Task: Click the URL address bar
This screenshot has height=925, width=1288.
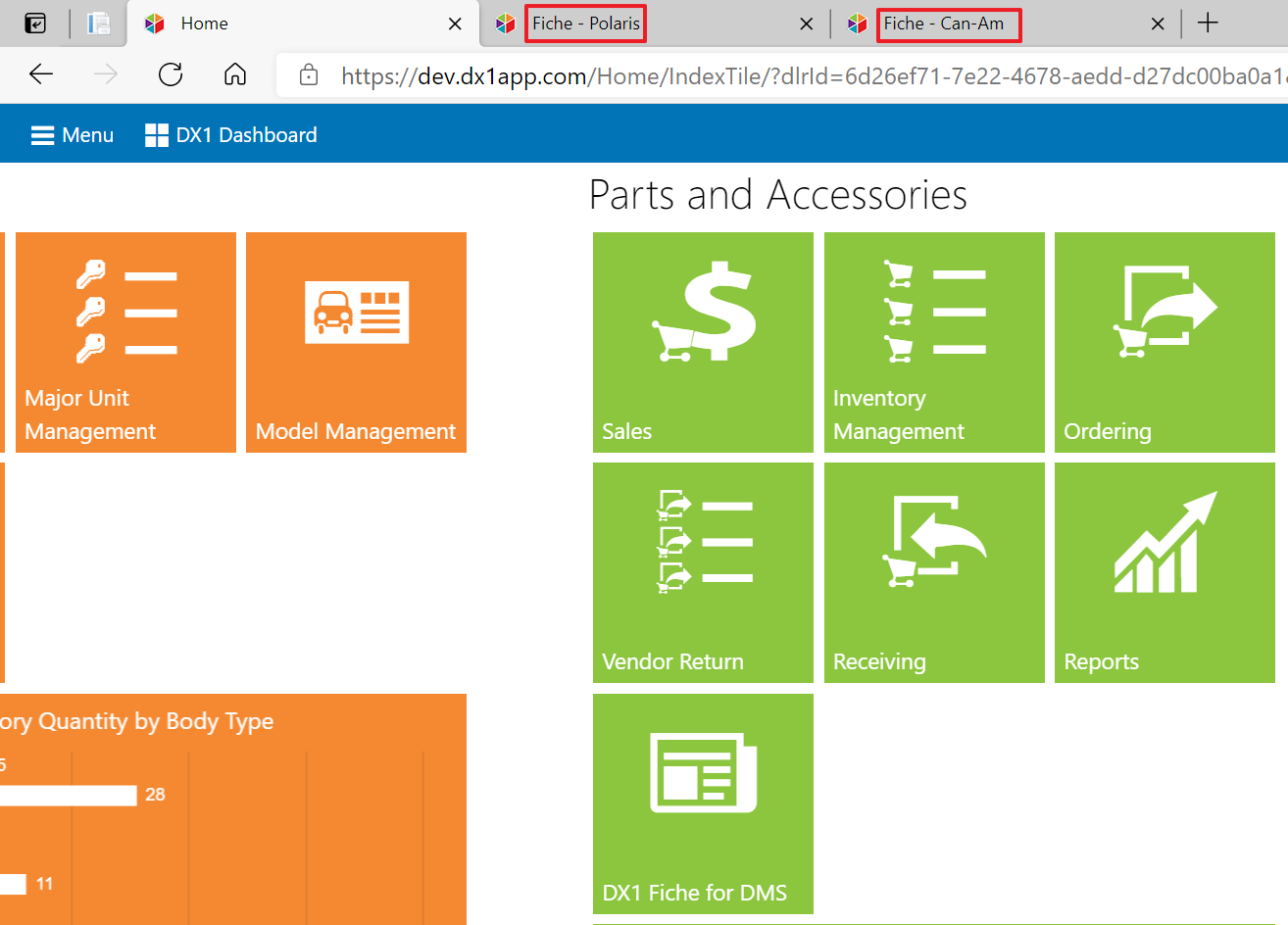Action: click(x=782, y=75)
